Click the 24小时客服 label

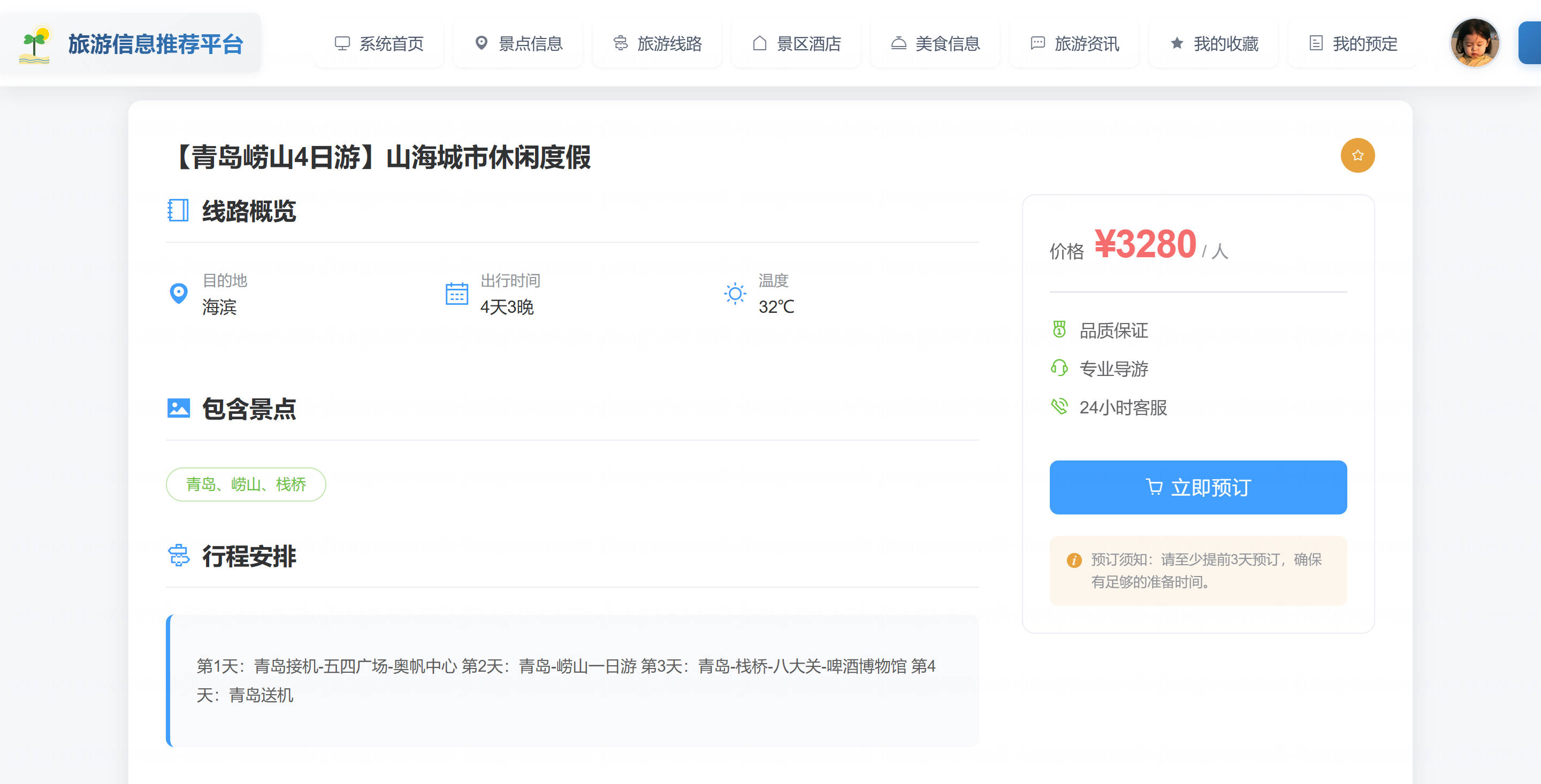click(x=1123, y=408)
